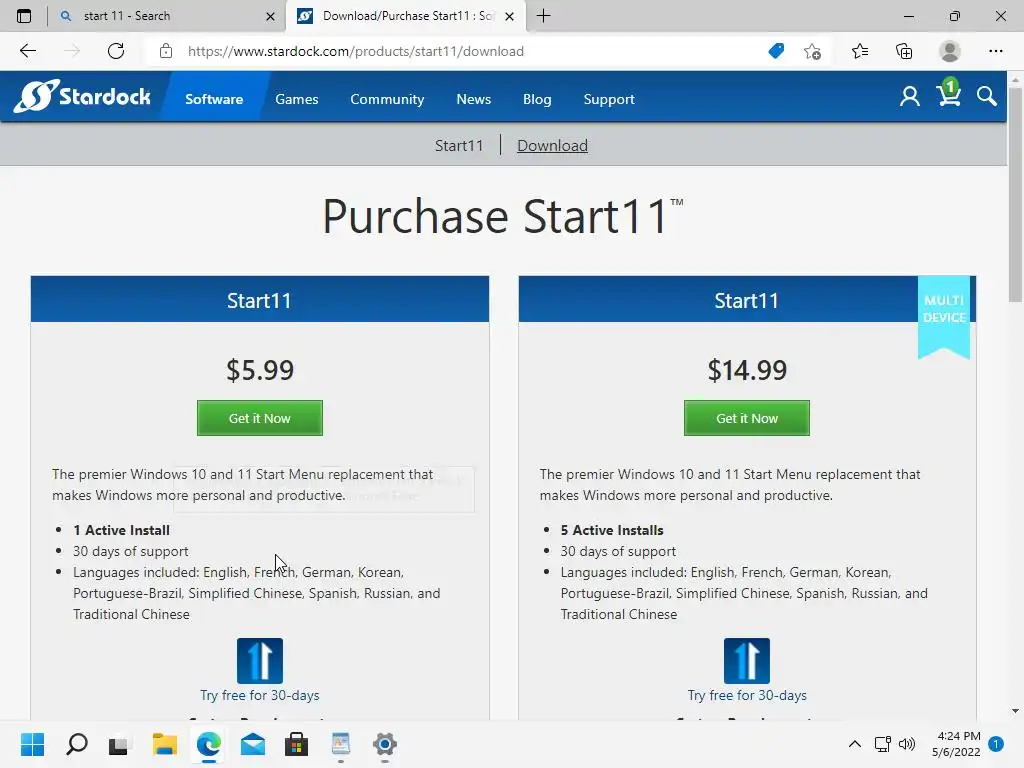The width and height of the screenshot is (1024, 768).
Task: Open the network icon in system tray
Action: point(882,744)
